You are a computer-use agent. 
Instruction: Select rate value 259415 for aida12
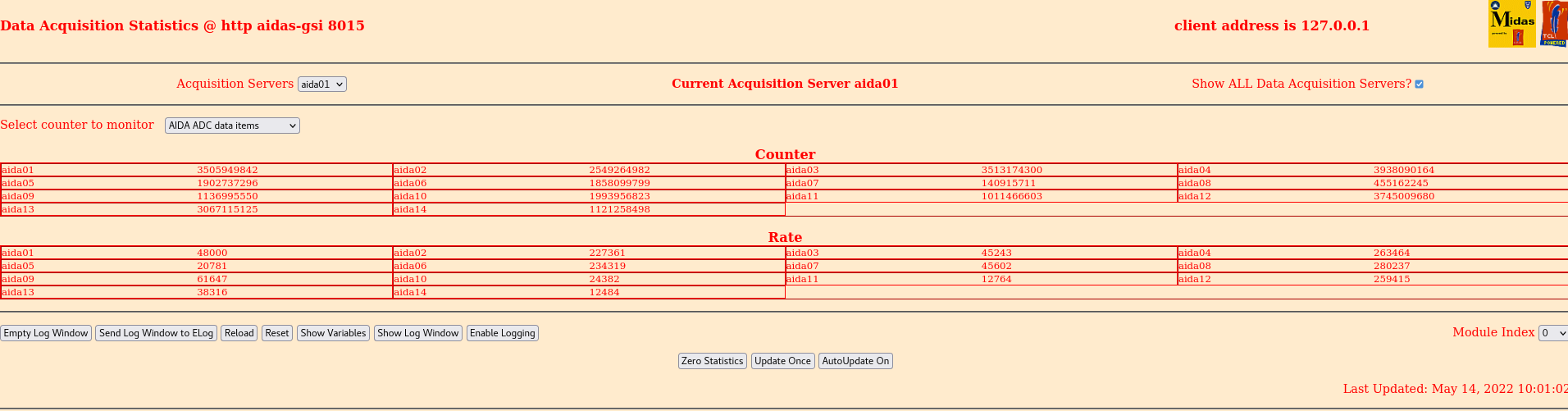(x=1392, y=280)
